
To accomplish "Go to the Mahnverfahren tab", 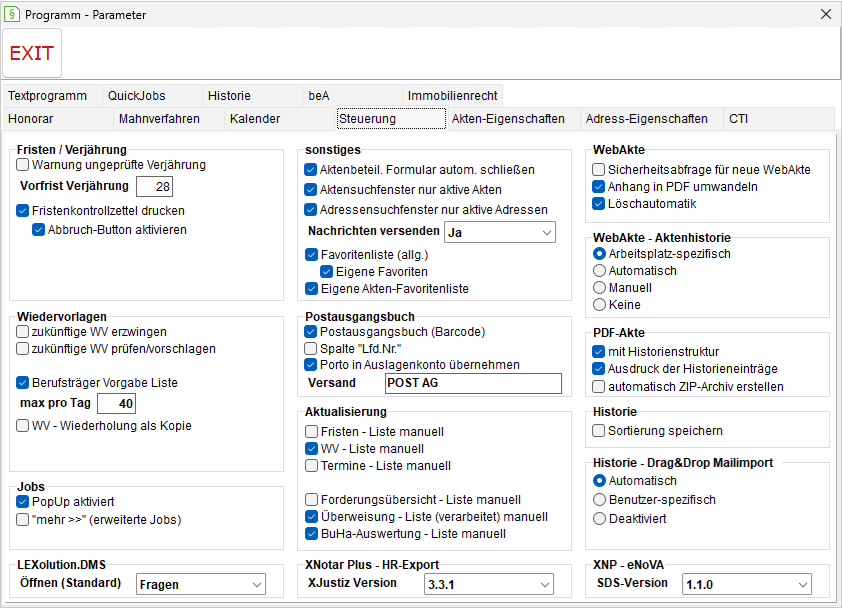I will click(x=169, y=119).
